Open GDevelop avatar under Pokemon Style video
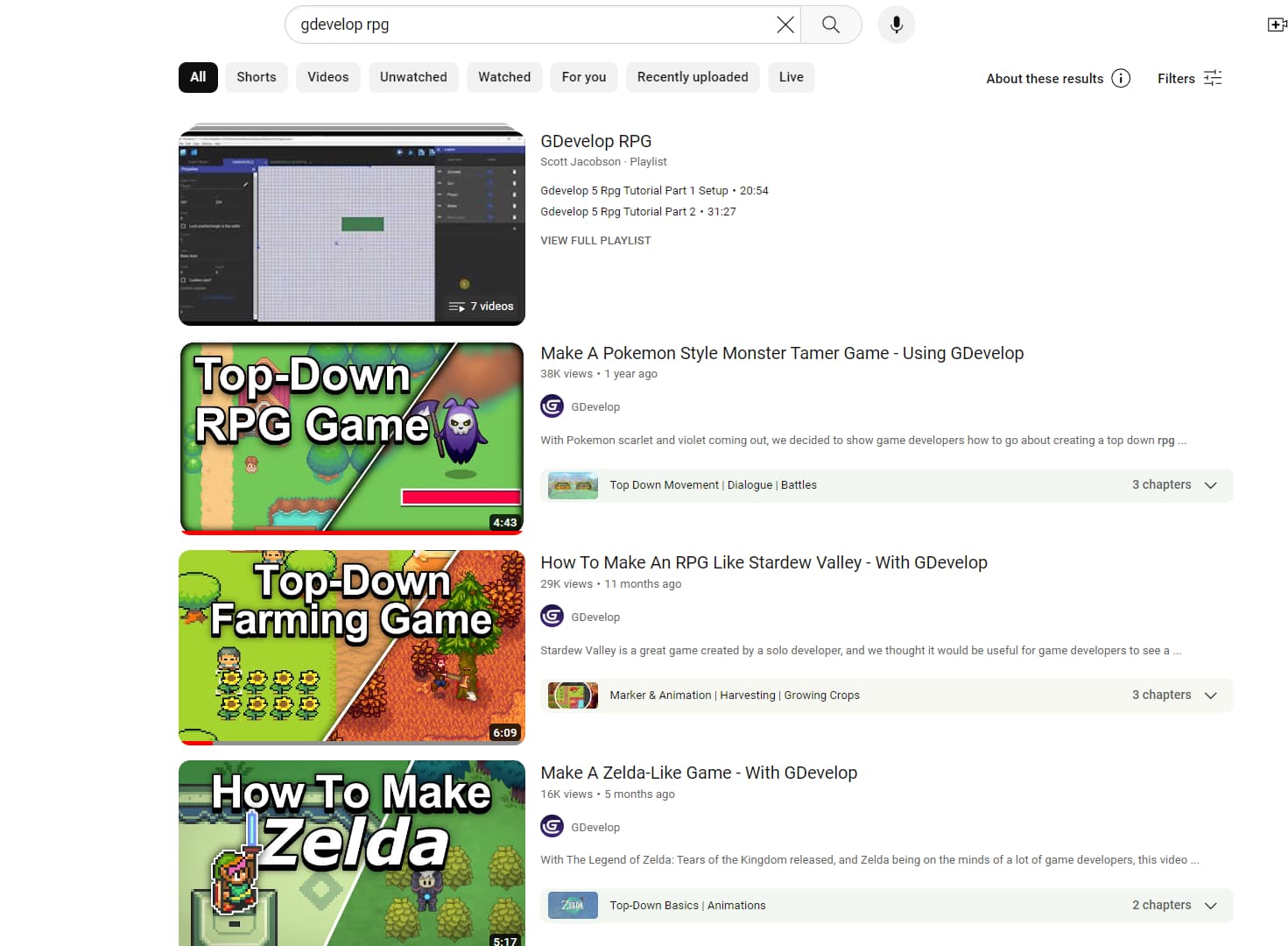This screenshot has height=946, width=1288. (552, 406)
